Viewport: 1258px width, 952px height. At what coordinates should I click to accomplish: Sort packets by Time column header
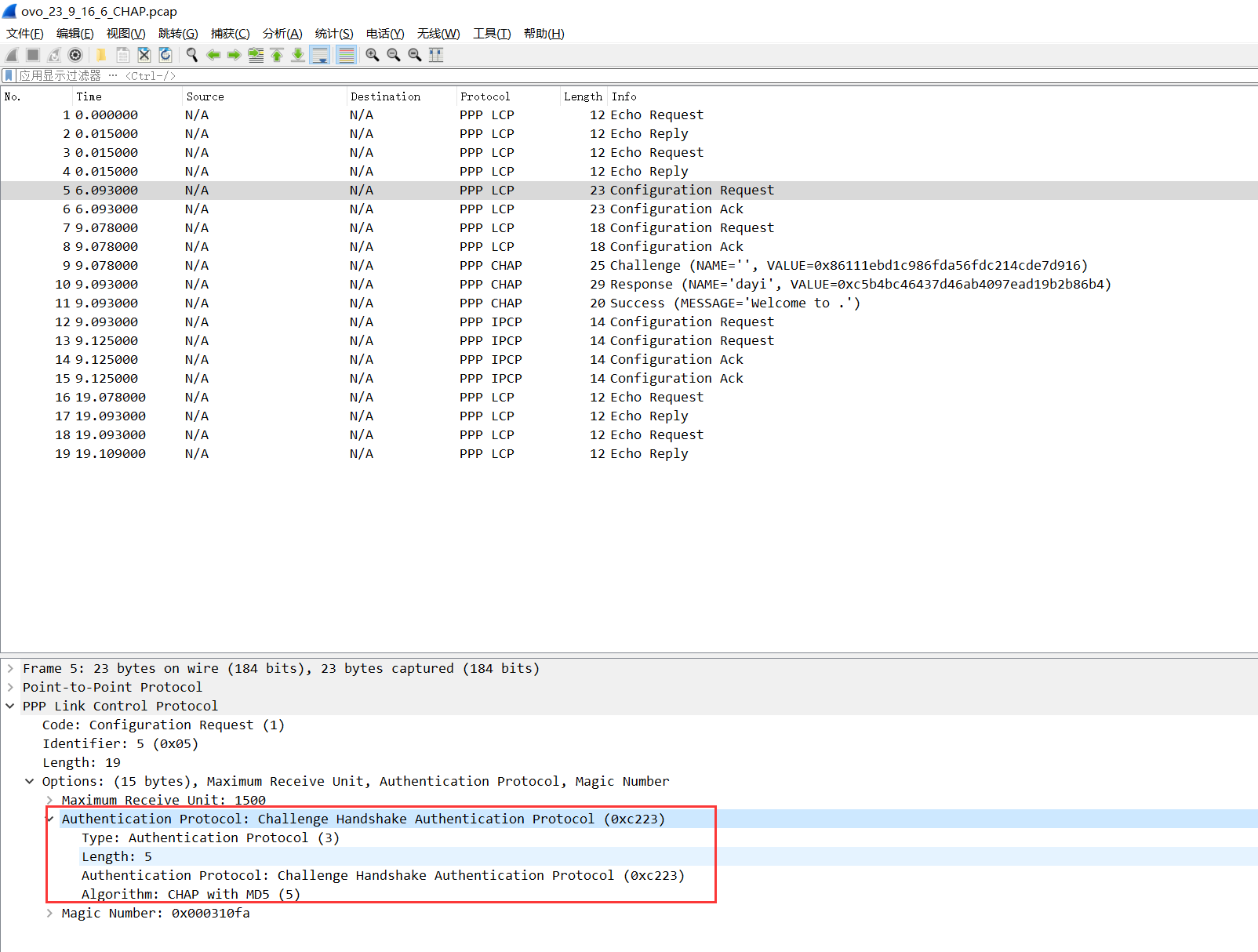tap(127, 96)
